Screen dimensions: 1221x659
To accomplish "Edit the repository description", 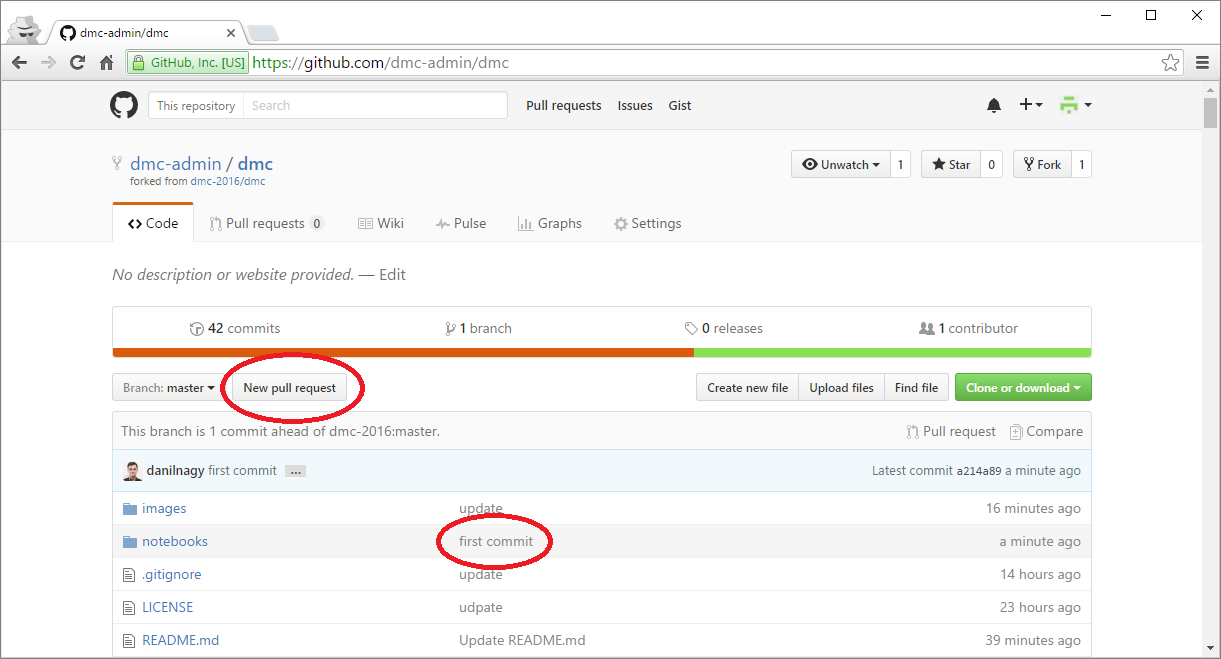I will [392, 274].
